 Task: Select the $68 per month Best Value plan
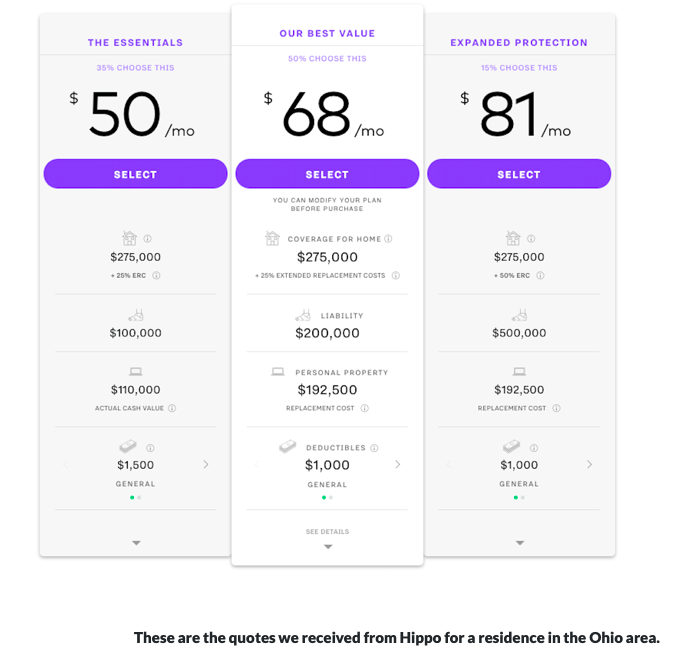(327, 174)
